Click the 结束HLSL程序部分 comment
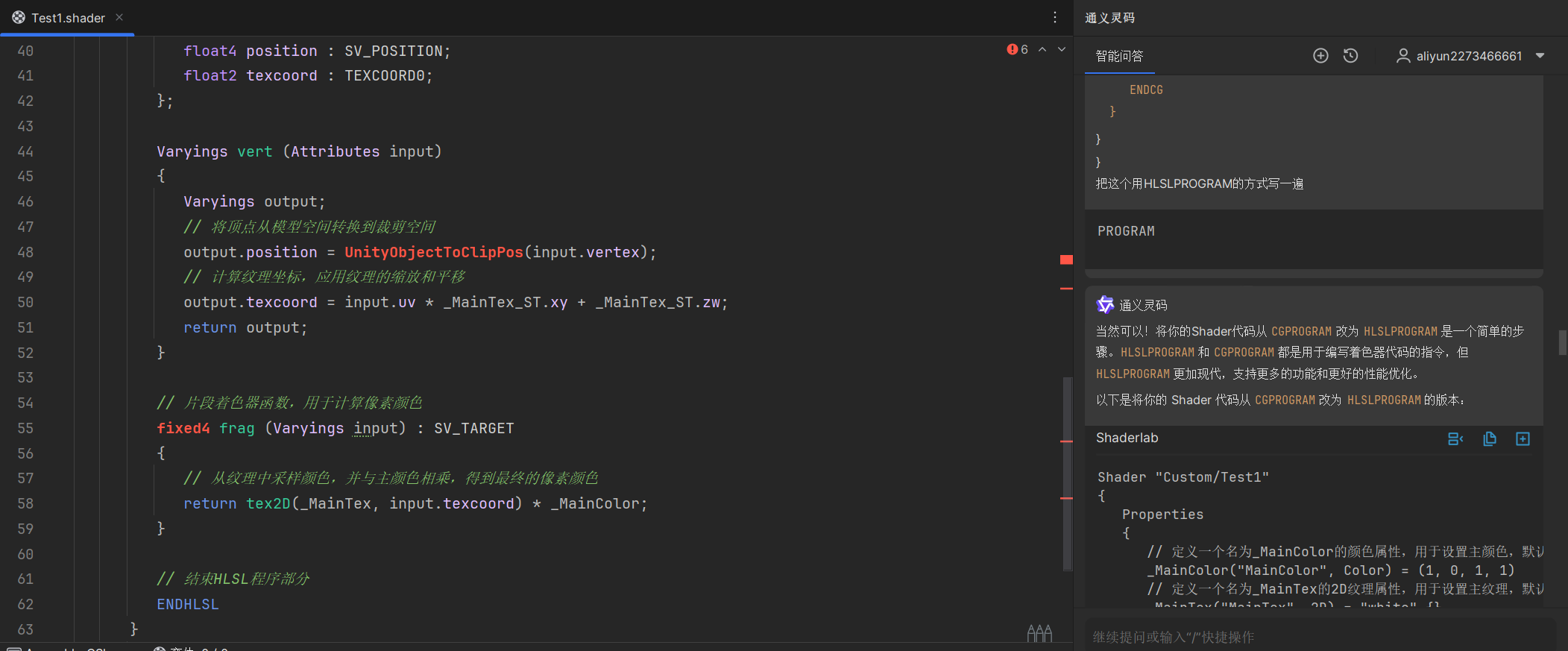The width and height of the screenshot is (1568, 651). click(233, 579)
